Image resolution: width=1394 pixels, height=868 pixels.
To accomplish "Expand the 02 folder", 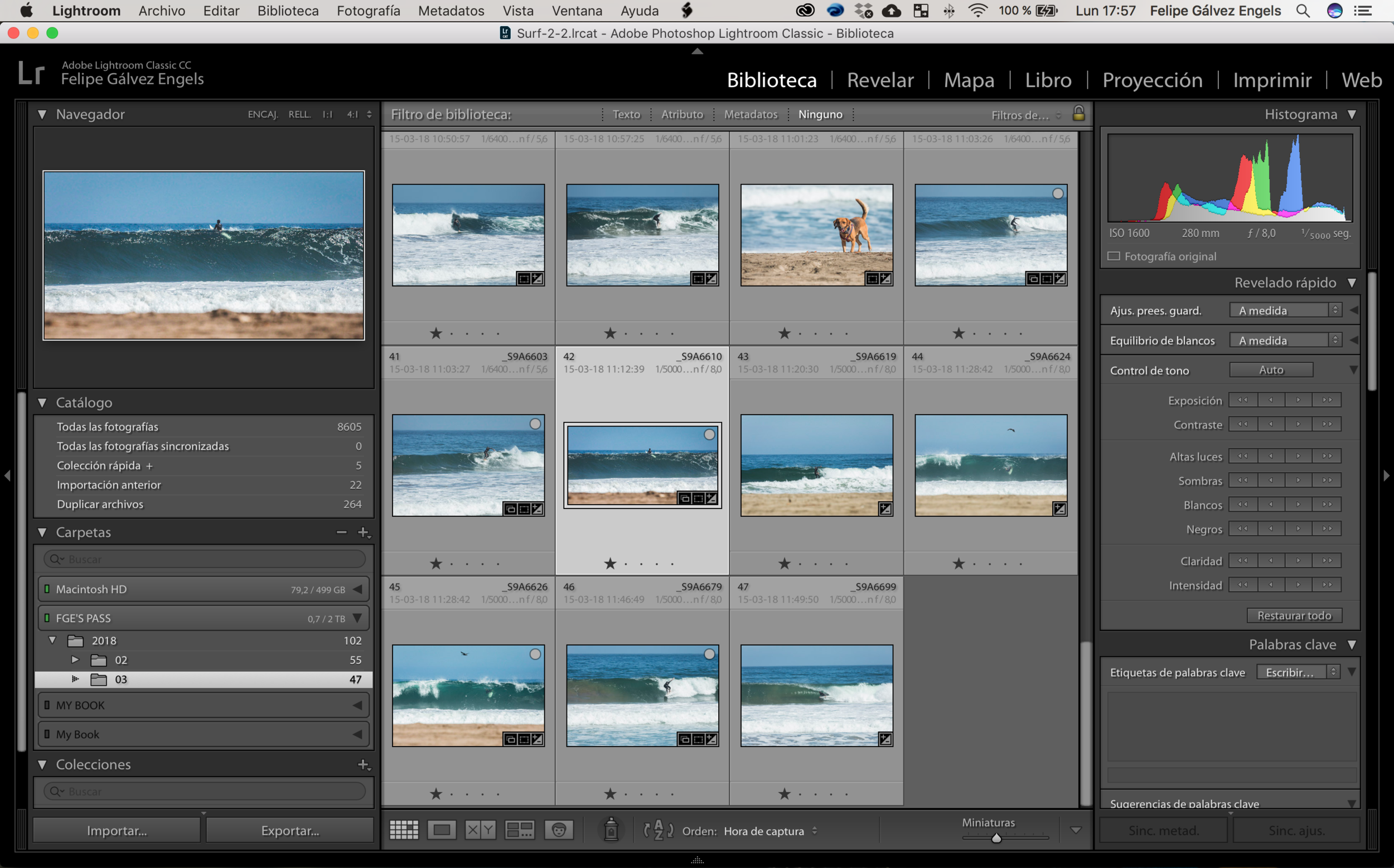I will coord(75,660).
